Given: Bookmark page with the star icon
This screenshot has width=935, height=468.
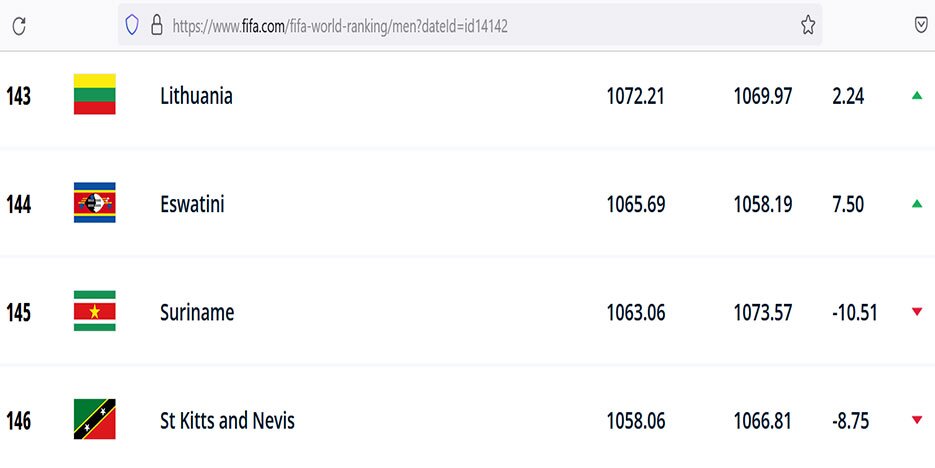Looking at the screenshot, I should pyautogui.click(x=808, y=26).
